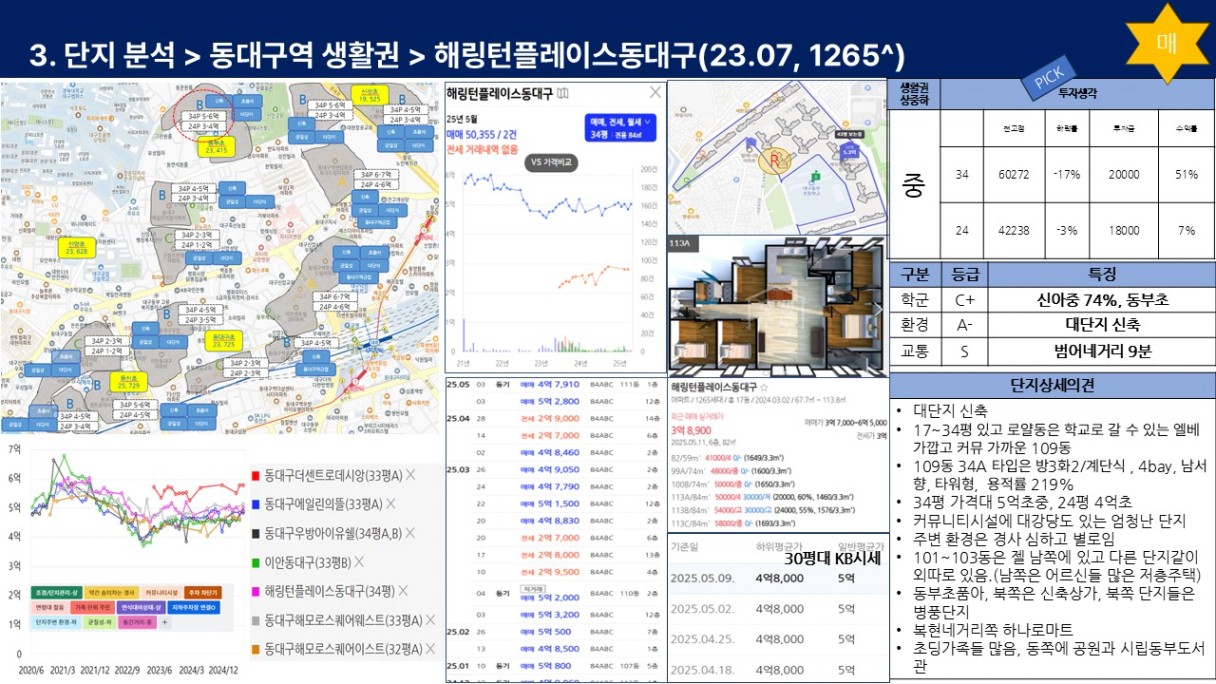The height and width of the screenshot is (684, 1216).
Task: Click the green swatch for 이안동대구
Action: pyautogui.click(x=256, y=562)
